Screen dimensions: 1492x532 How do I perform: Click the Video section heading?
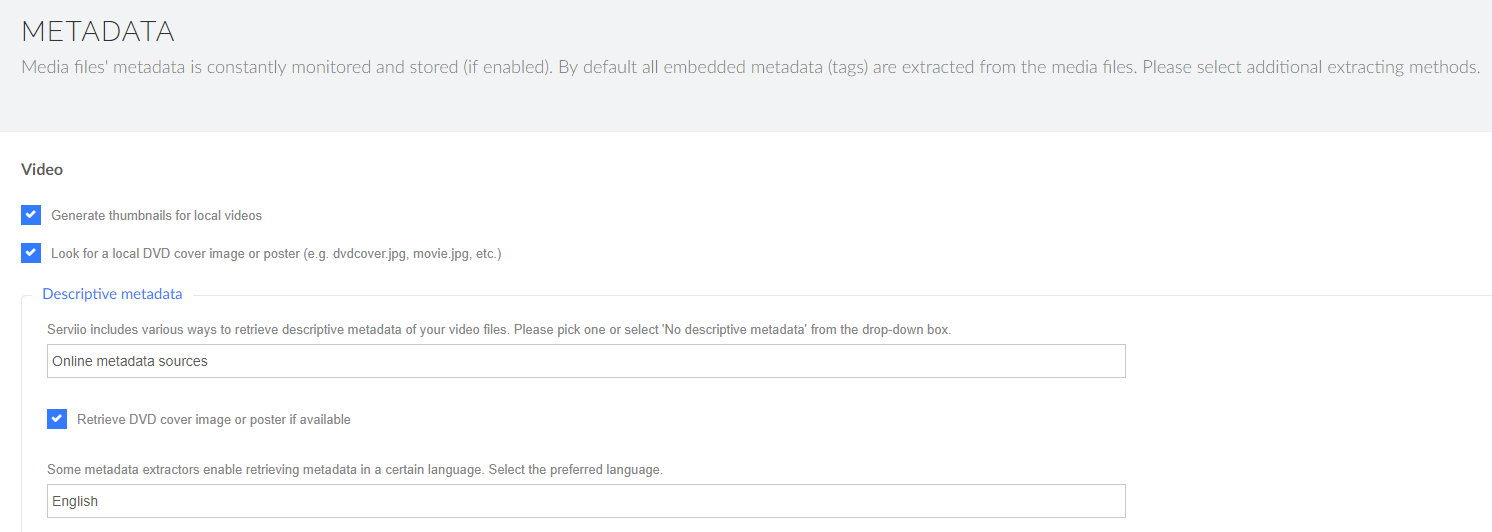pyautogui.click(x=42, y=170)
